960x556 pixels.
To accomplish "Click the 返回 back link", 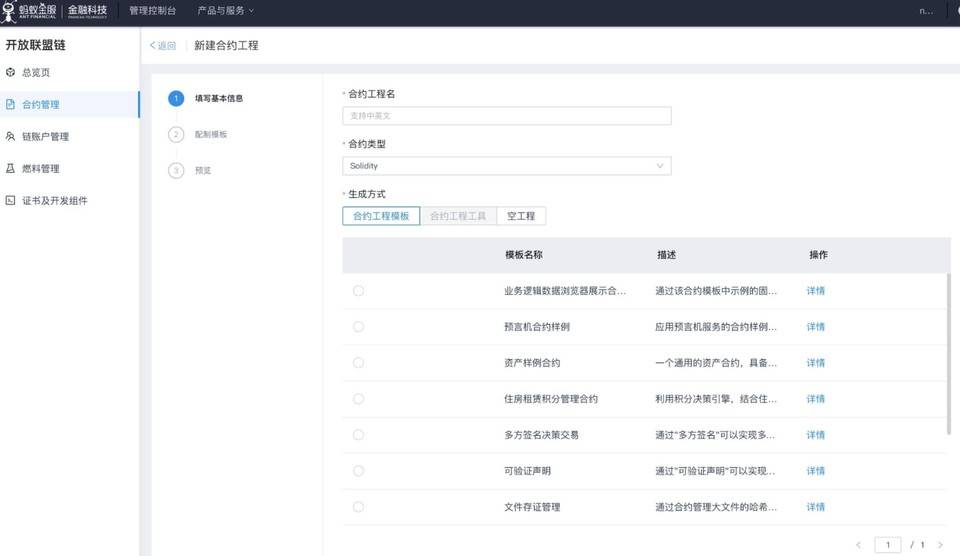I will (163, 45).
